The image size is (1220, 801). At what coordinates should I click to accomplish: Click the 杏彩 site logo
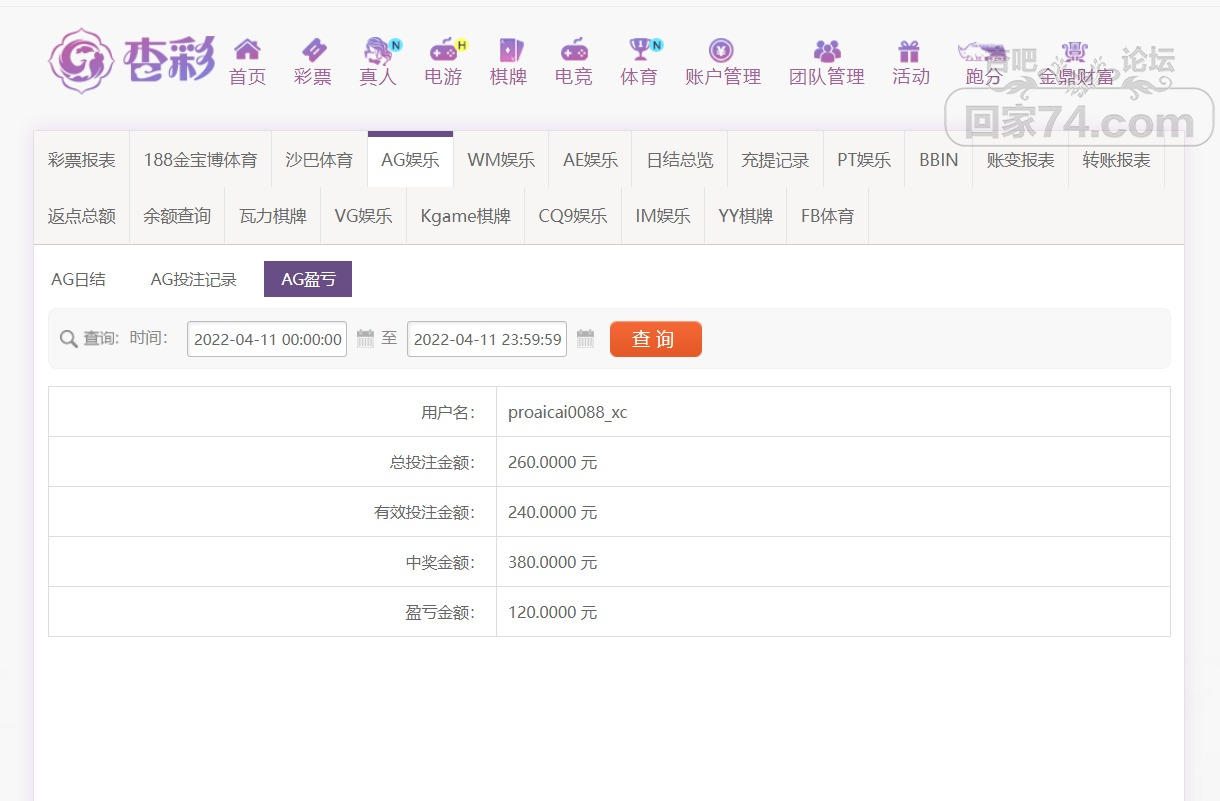(132, 61)
